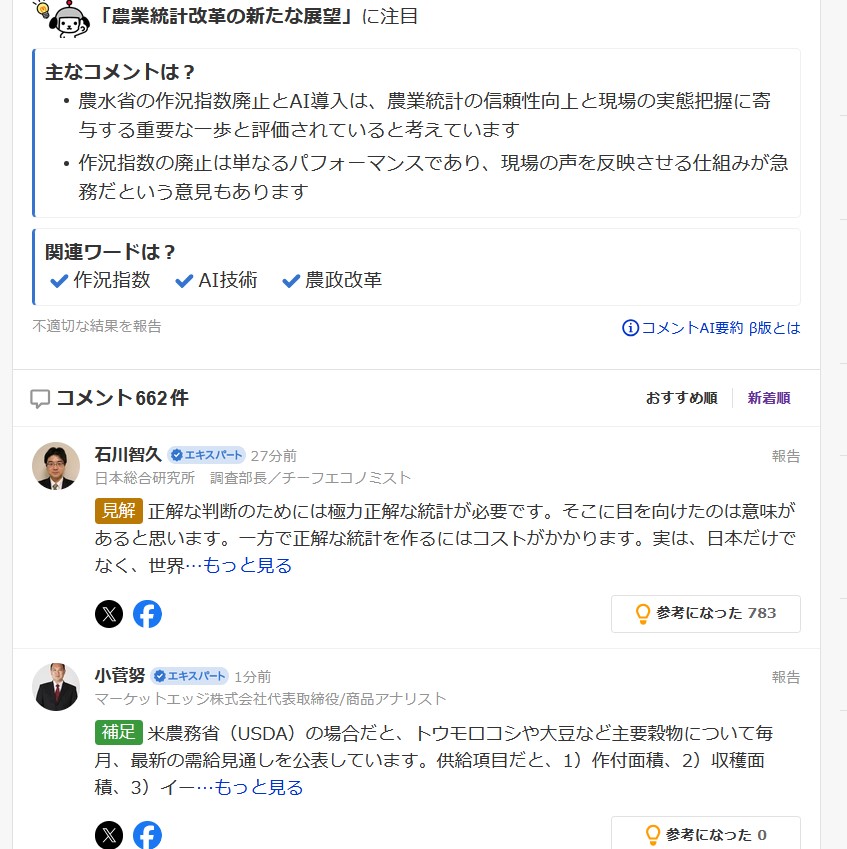Share 小菅努's comment on Facebook
847x849 pixels.
[x=147, y=835]
